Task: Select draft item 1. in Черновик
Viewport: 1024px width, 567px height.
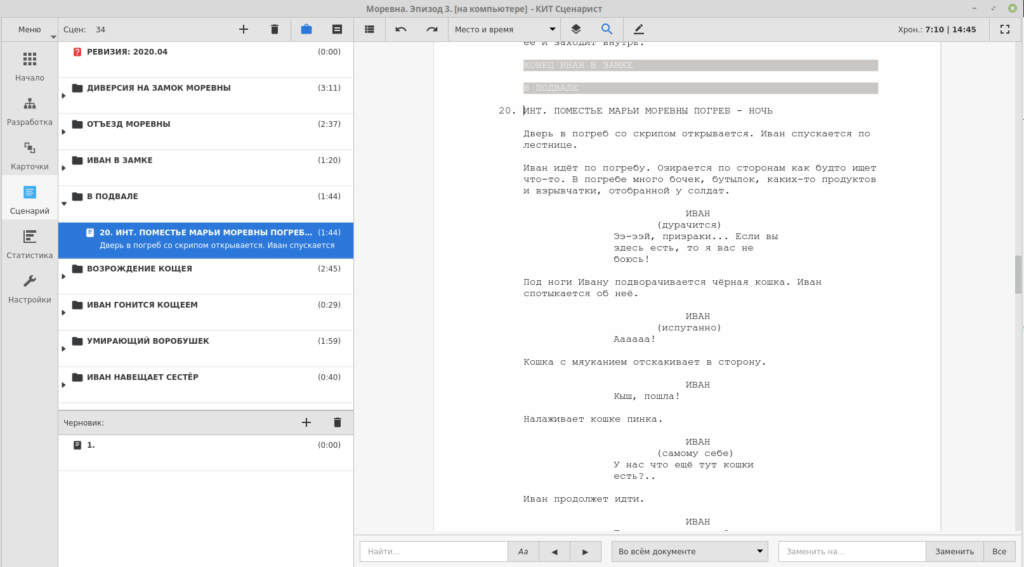Action: click(206, 453)
